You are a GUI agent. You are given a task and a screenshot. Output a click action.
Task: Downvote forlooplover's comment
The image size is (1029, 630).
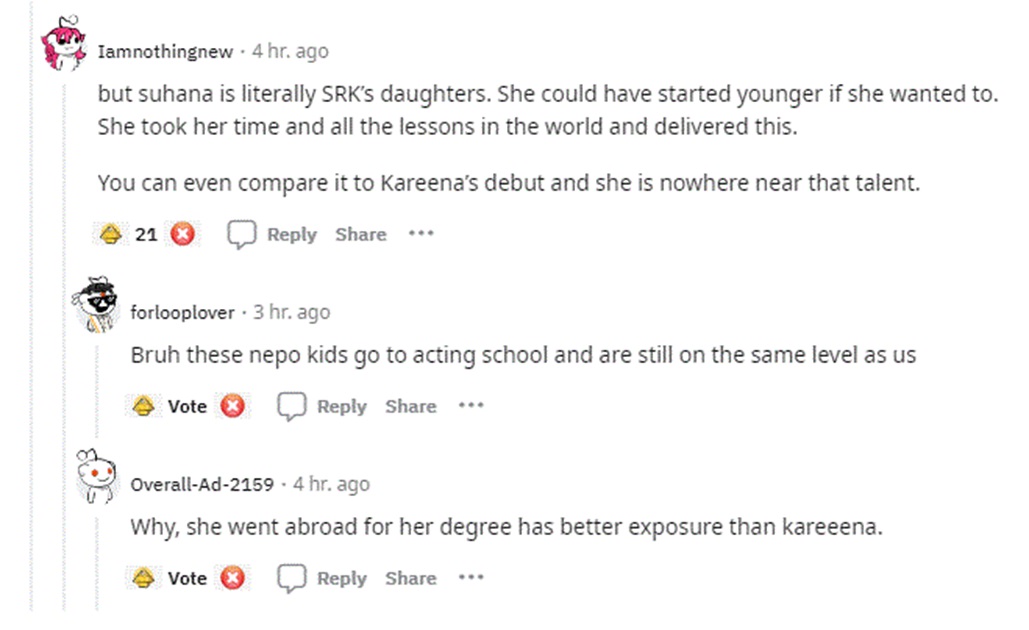[x=232, y=407]
